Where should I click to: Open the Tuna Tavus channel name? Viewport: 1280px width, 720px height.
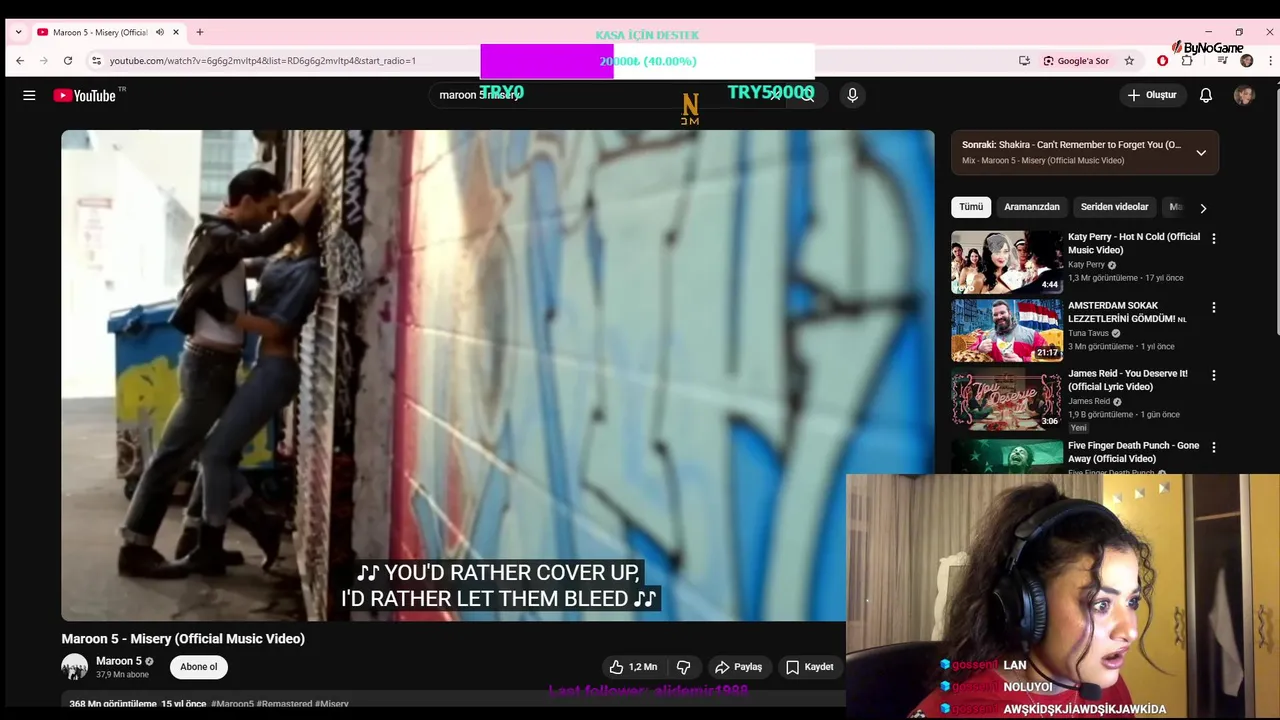click(1088, 333)
